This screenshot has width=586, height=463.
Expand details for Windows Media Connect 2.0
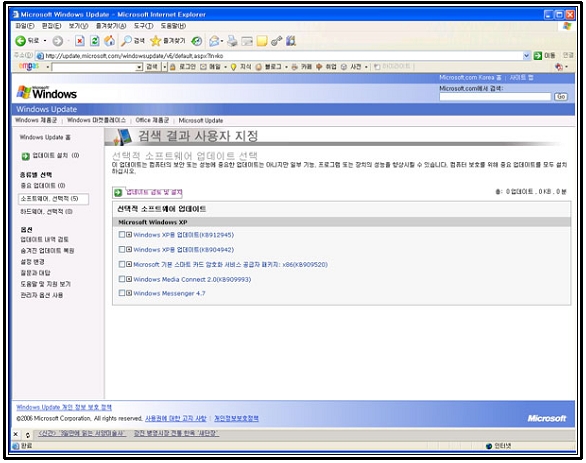(x=129, y=279)
